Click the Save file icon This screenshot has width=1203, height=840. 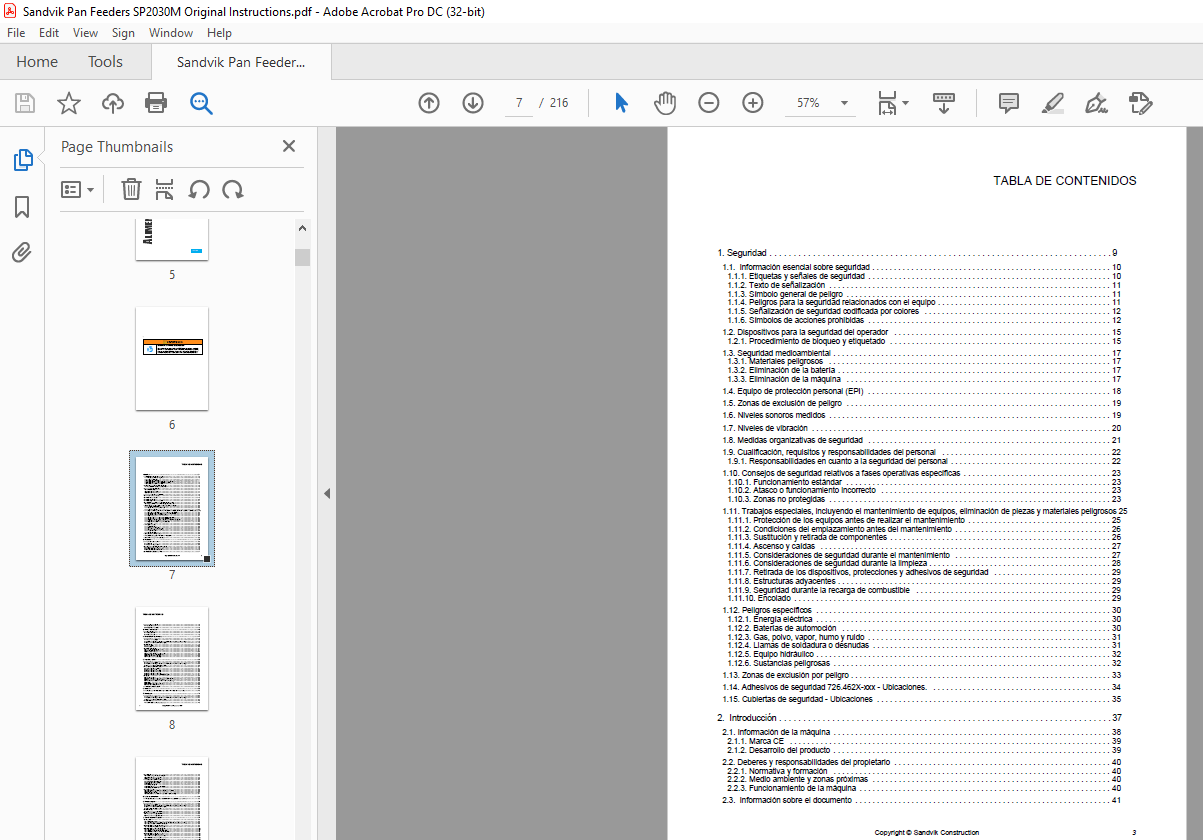25,103
